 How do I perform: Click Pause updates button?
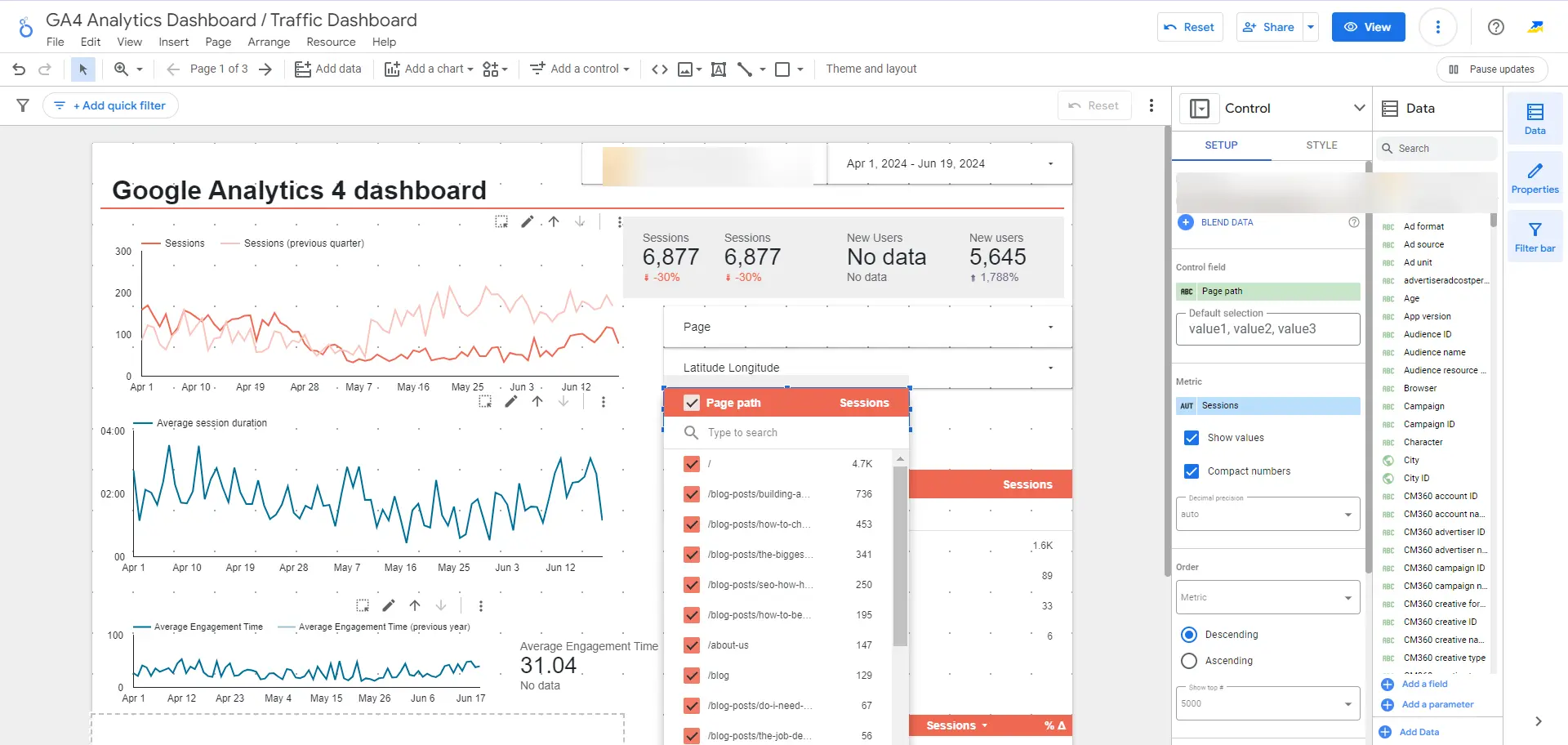pyautogui.click(x=1492, y=69)
